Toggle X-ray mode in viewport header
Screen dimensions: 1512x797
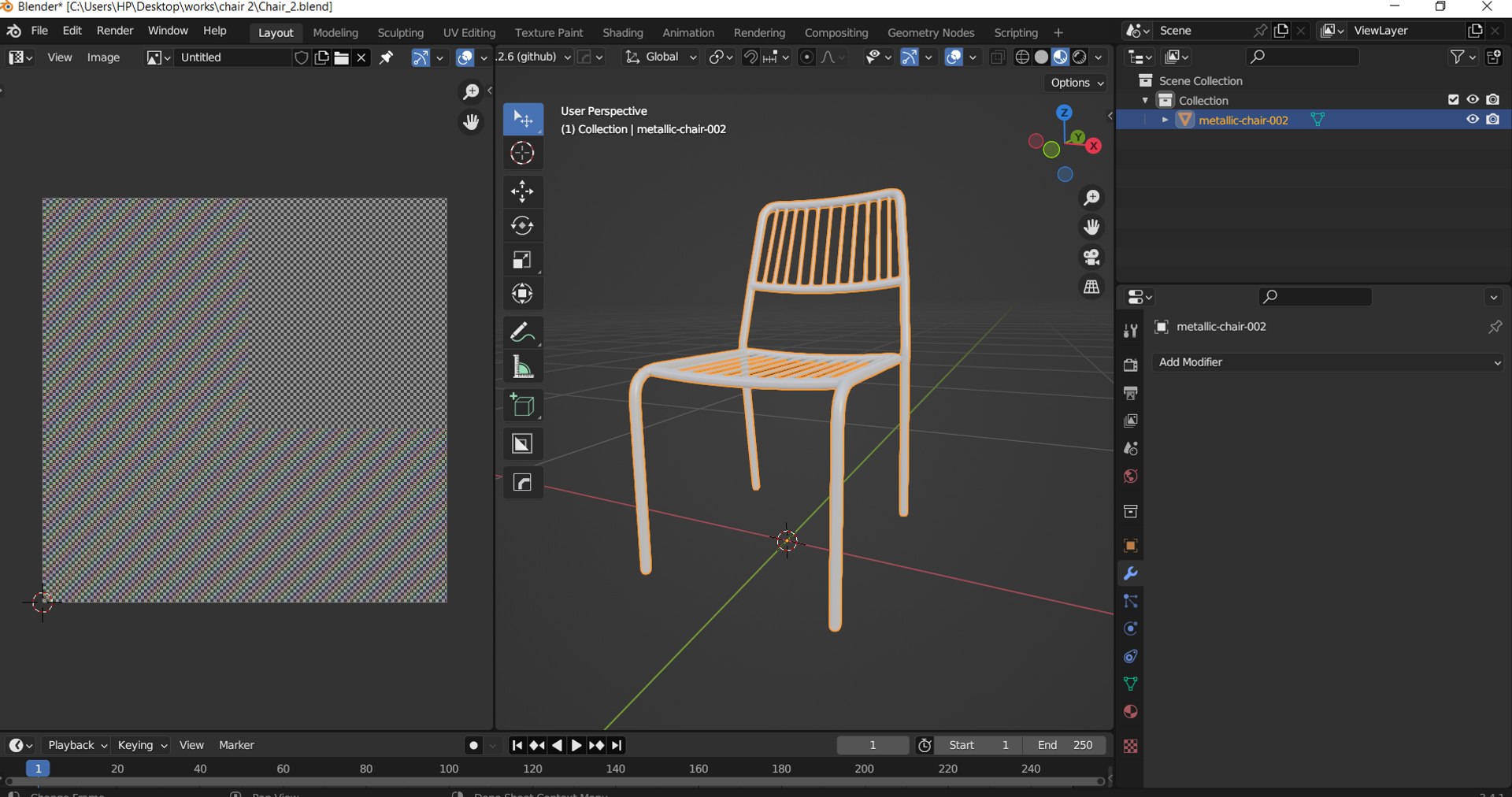(997, 57)
